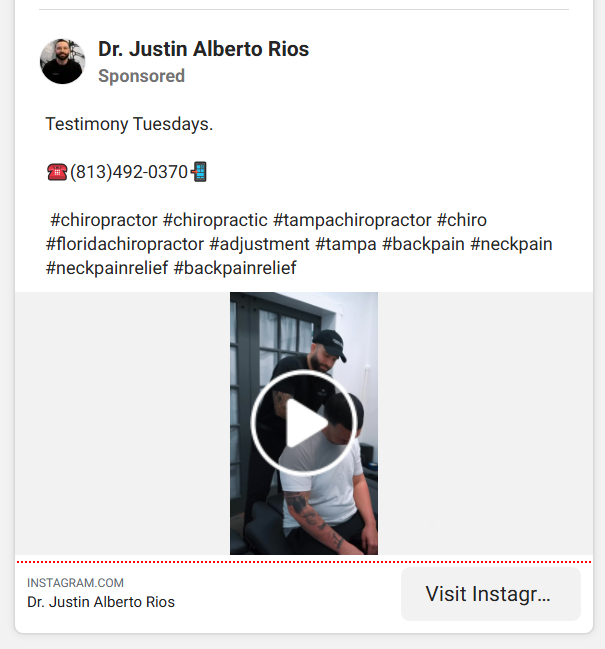
Task: Click the Sponsored label
Action: point(142,76)
